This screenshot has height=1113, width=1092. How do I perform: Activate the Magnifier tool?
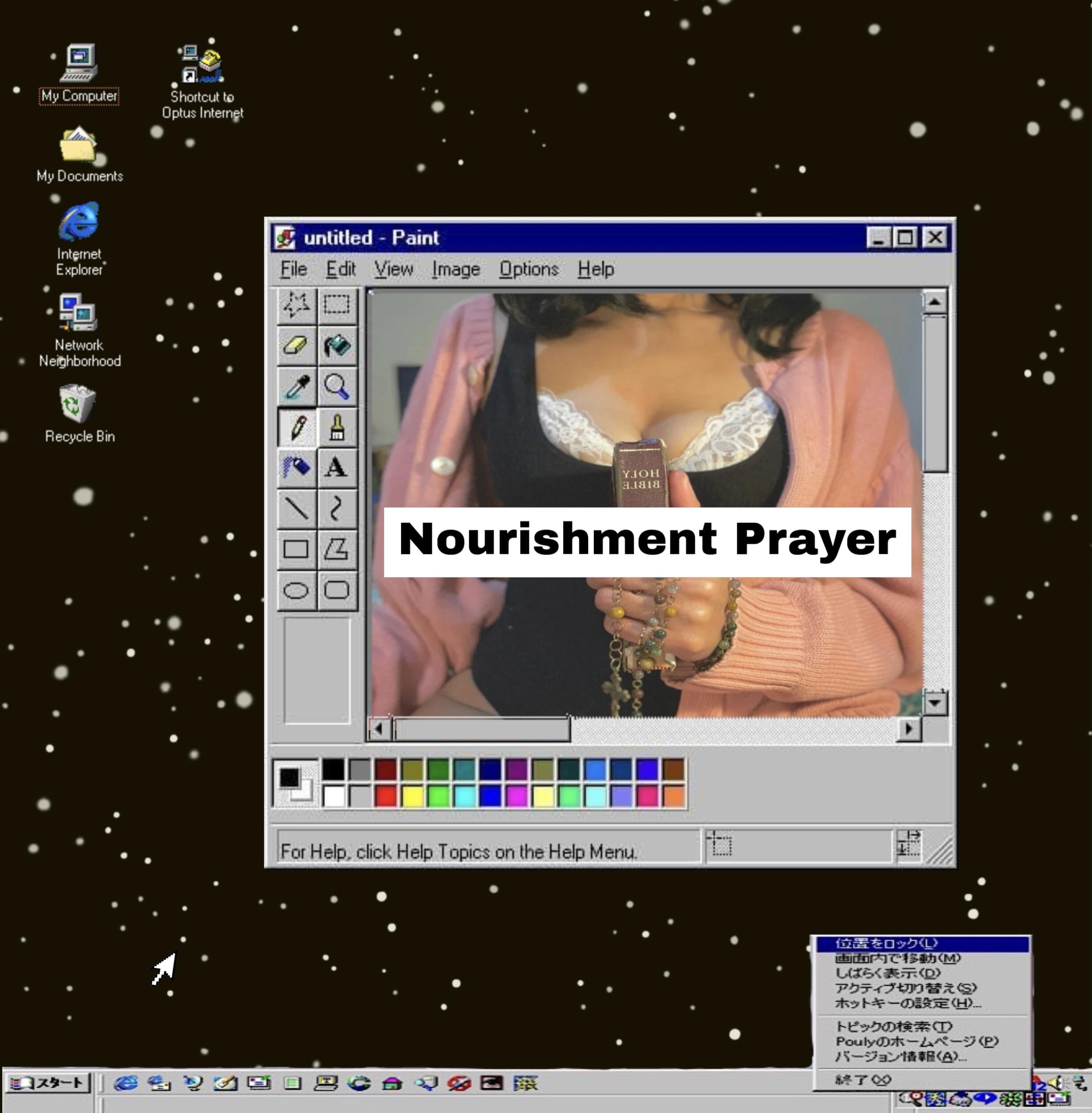click(337, 387)
